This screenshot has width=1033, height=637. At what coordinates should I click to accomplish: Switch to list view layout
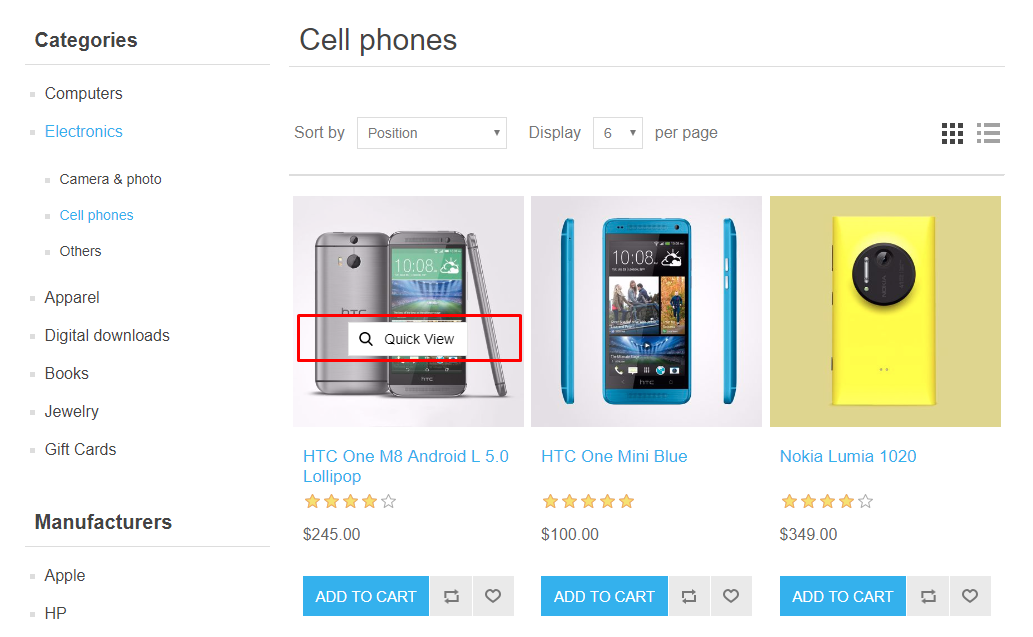click(x=989, y=133)
